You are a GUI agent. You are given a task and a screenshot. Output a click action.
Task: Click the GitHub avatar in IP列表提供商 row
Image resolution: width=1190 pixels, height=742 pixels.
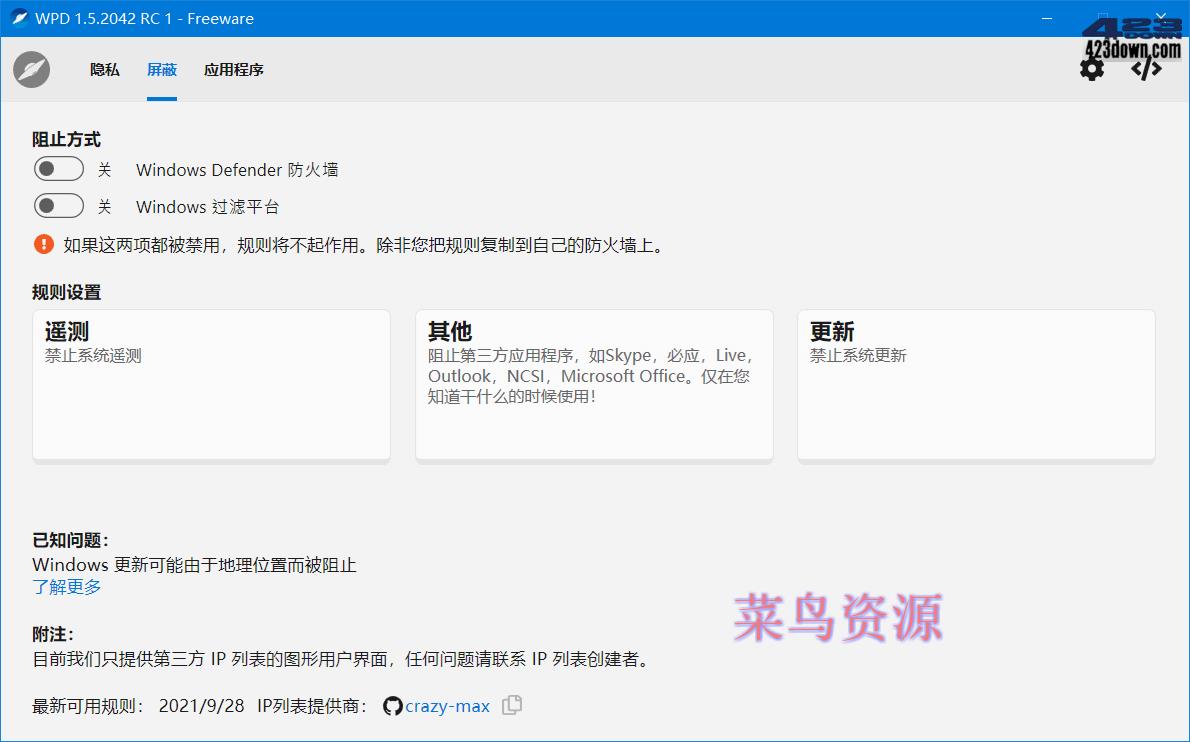click(x=391, y=706)
